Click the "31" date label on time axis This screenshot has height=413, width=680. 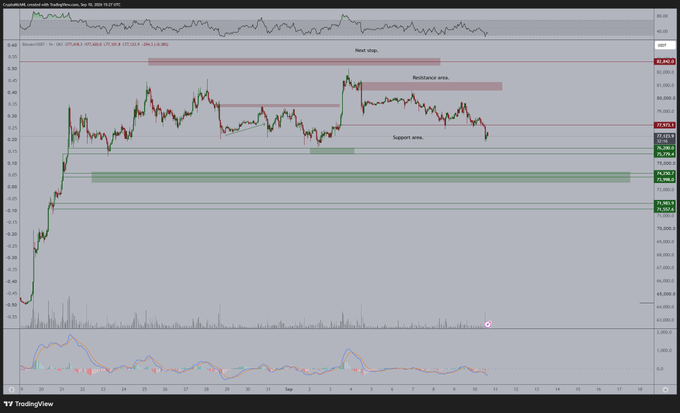[268, 390]
